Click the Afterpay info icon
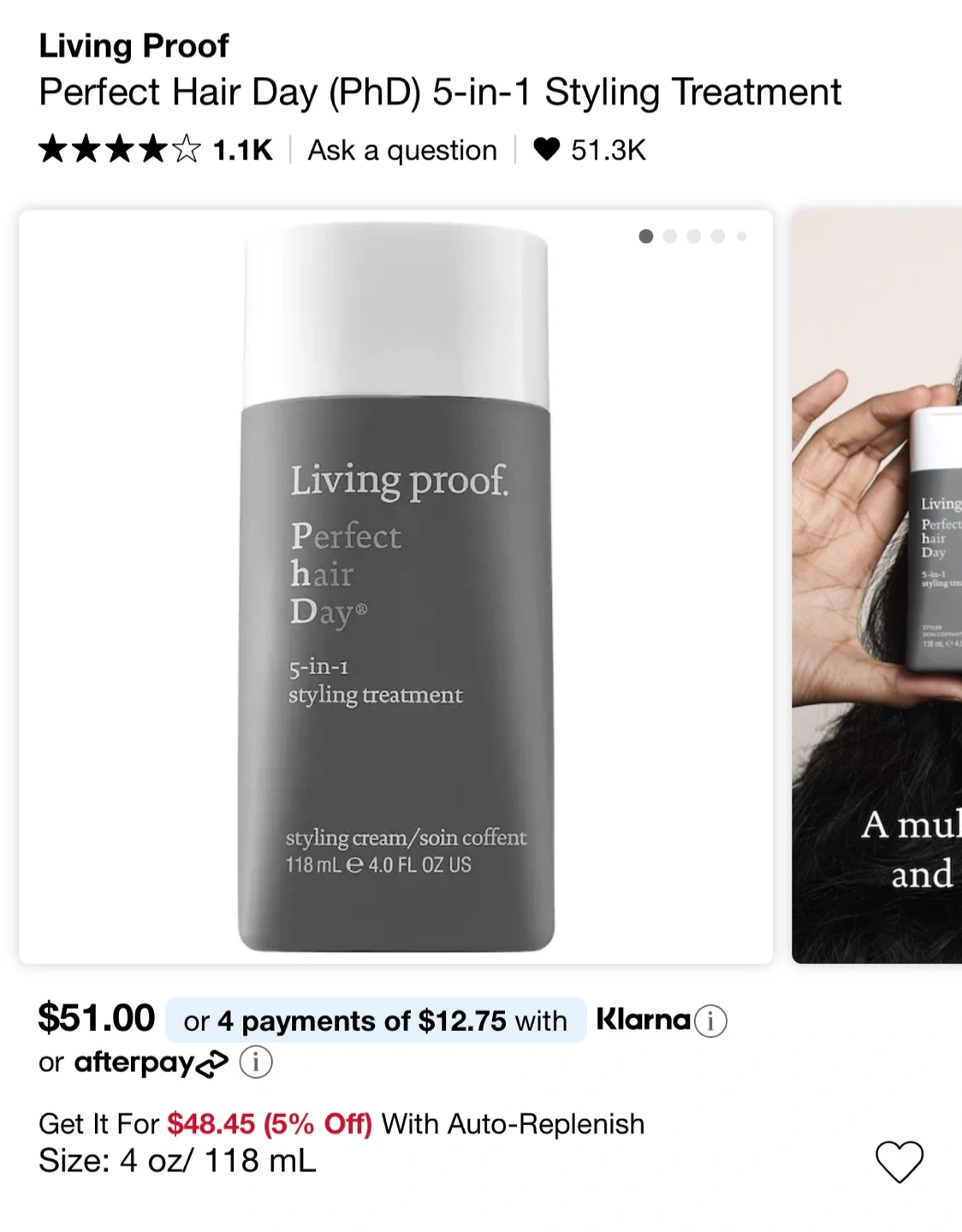 point(256,1063)
